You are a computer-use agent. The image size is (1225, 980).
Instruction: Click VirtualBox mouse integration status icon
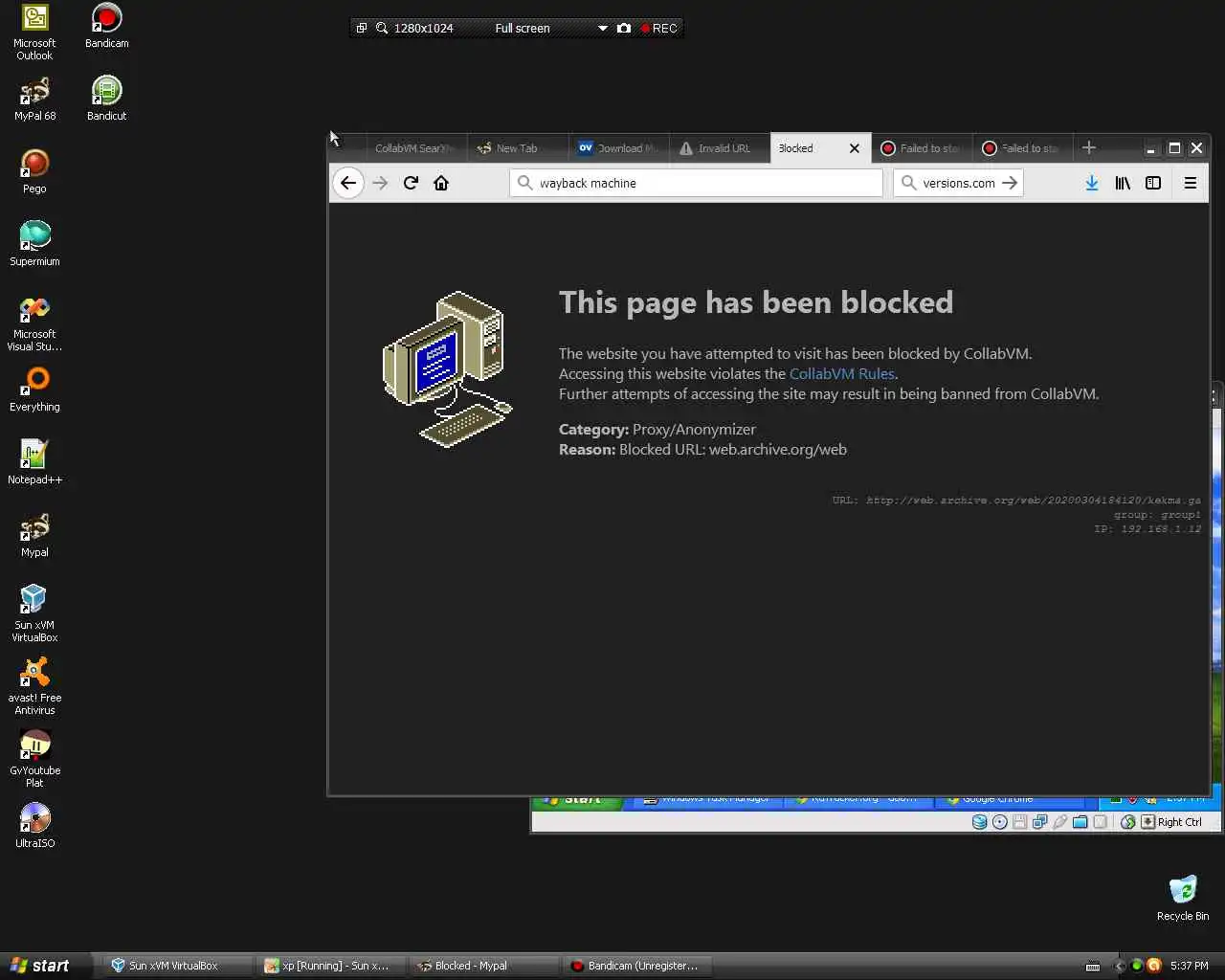[1127, 822]
